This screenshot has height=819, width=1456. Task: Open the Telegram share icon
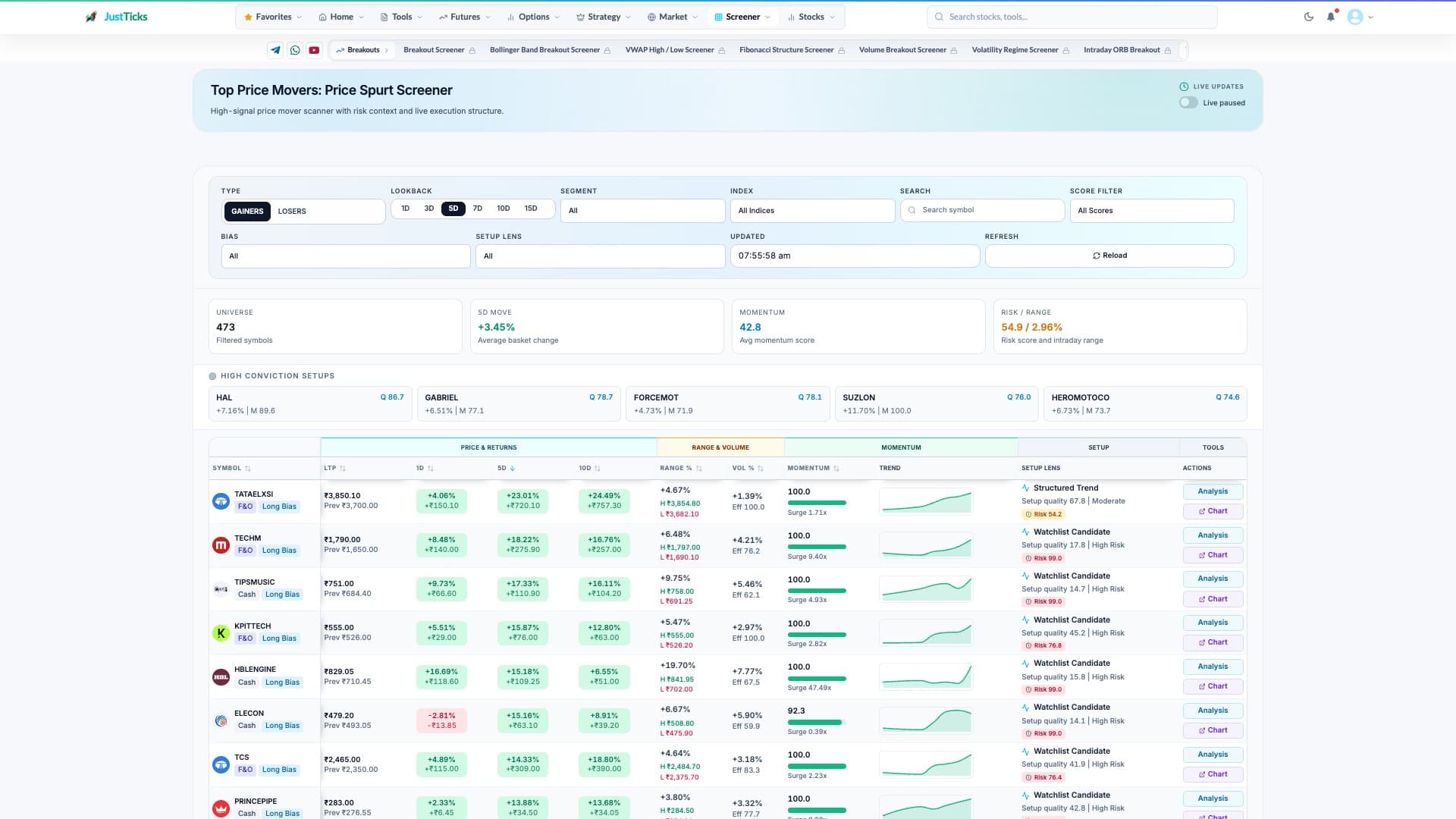(275, 50)
